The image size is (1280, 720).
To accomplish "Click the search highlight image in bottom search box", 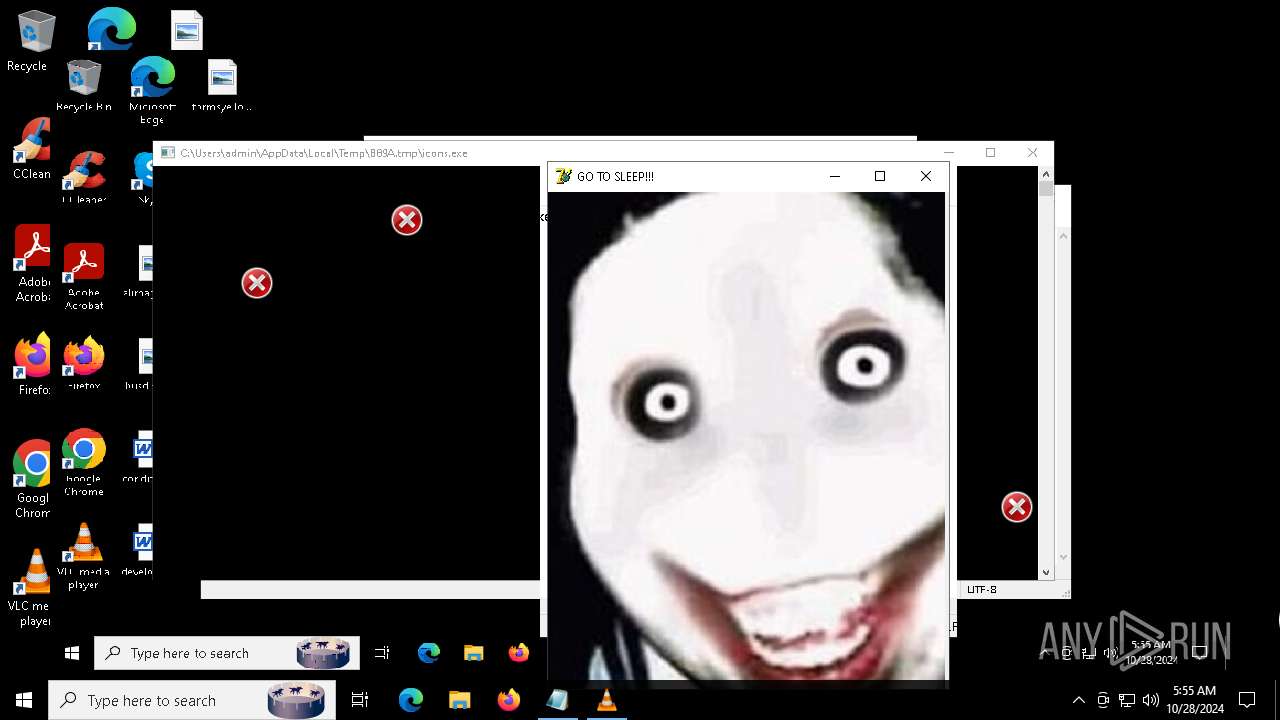I will 296,700.
